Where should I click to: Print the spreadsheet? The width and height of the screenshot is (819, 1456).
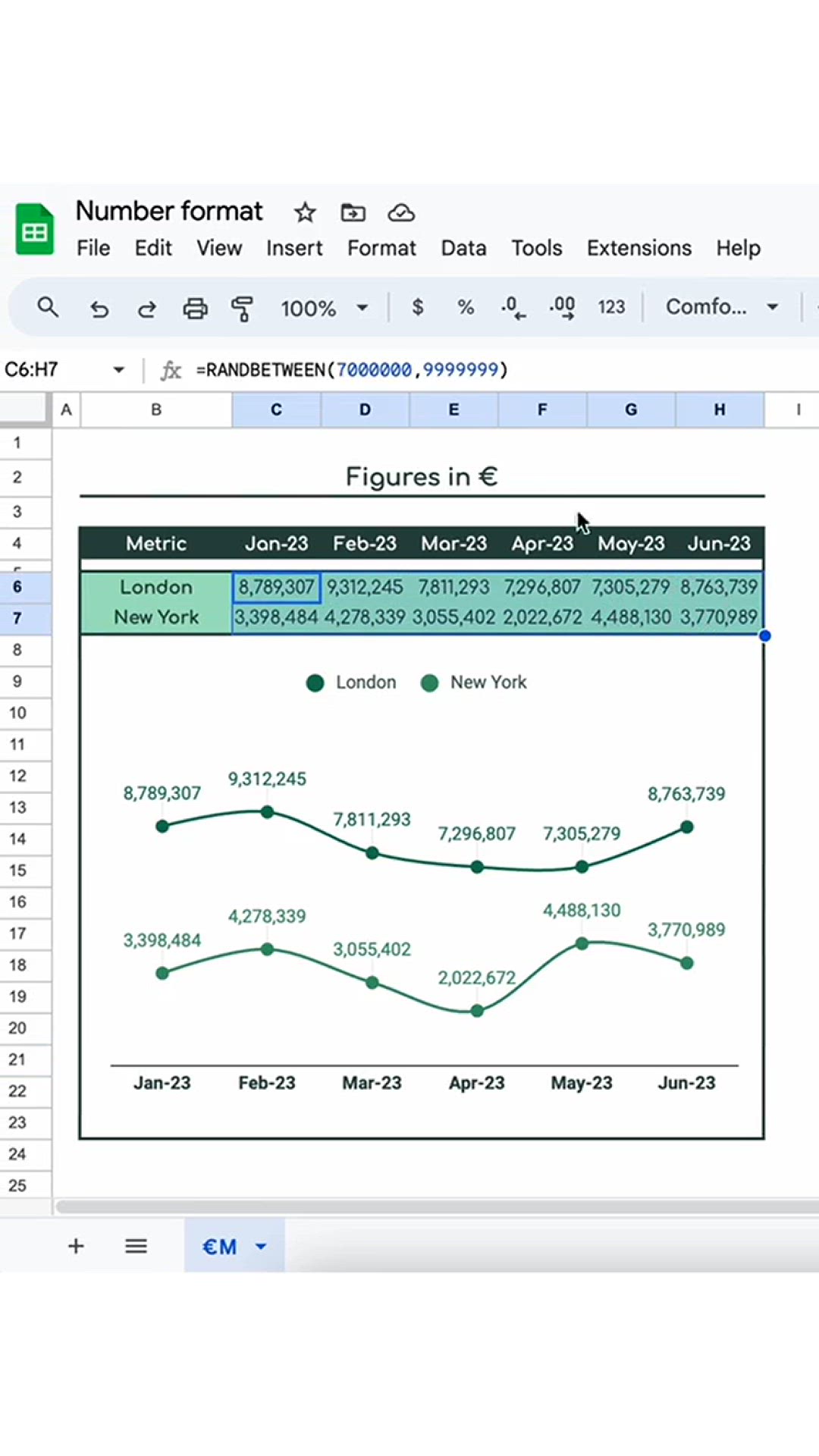point(195,309)
